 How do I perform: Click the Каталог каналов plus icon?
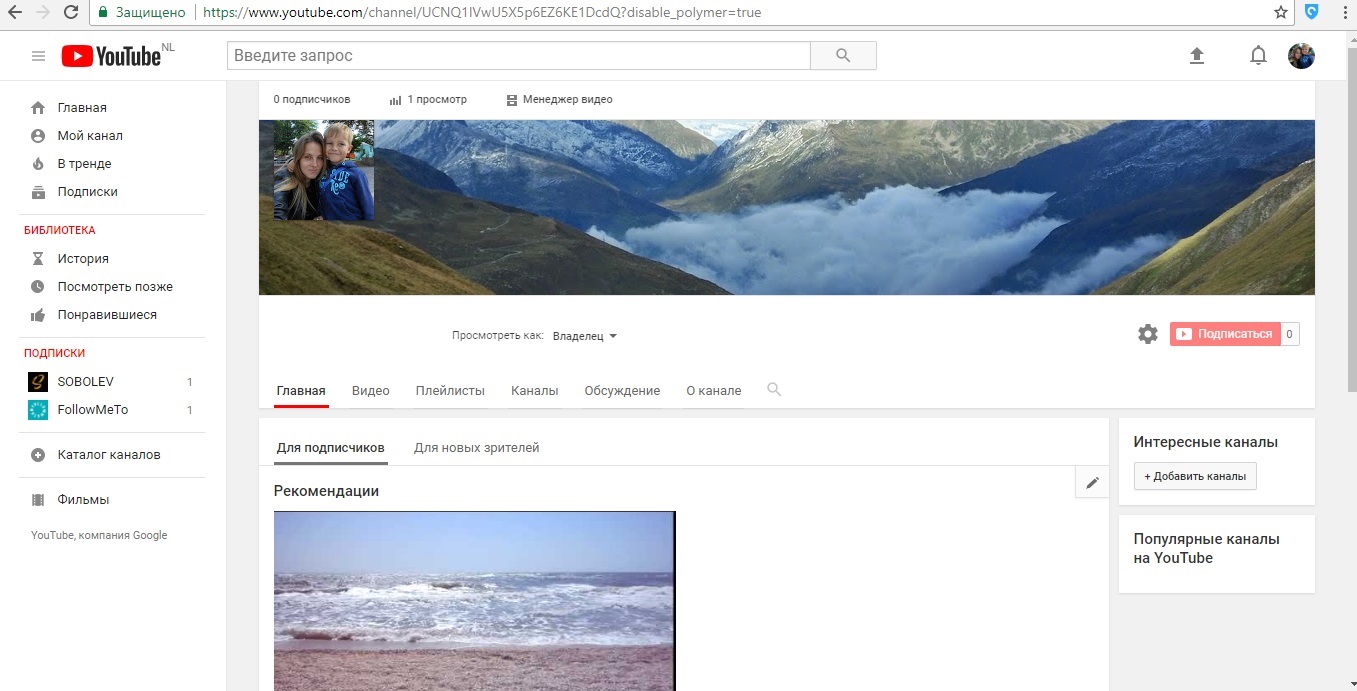38,455
